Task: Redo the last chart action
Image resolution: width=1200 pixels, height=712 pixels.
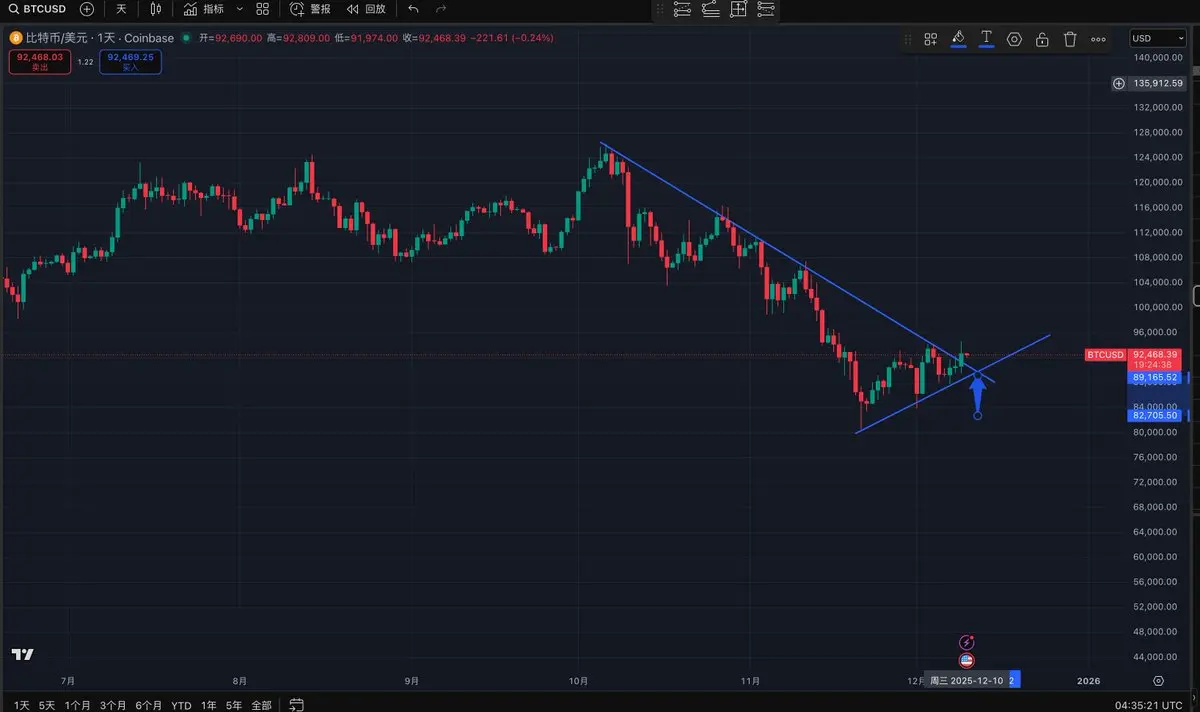Action: 441,9
